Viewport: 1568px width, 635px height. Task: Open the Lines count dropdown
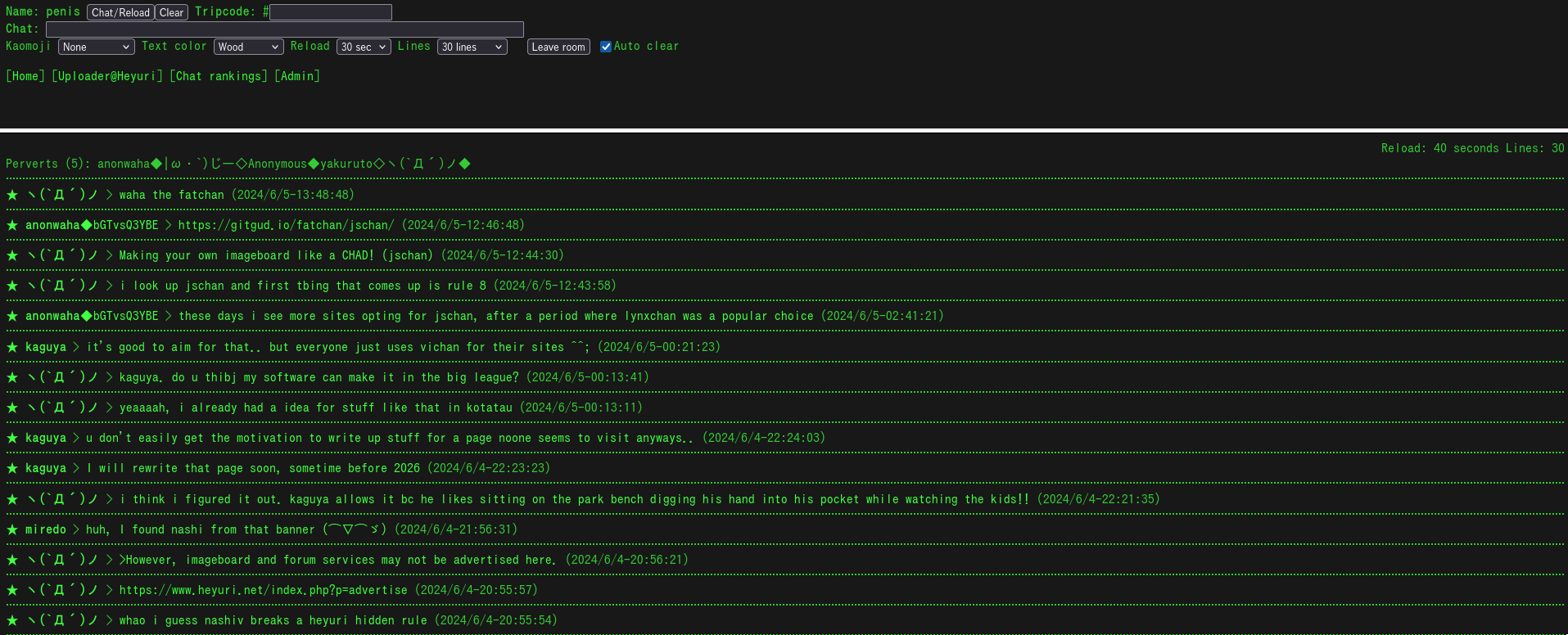coord(472,47)
